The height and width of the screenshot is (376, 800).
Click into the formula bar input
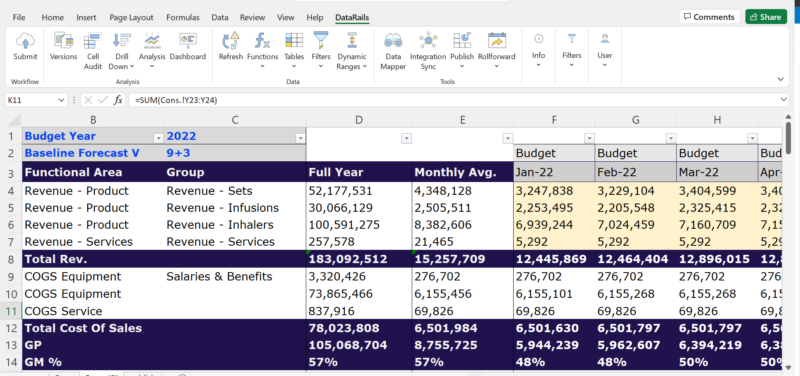454,101
